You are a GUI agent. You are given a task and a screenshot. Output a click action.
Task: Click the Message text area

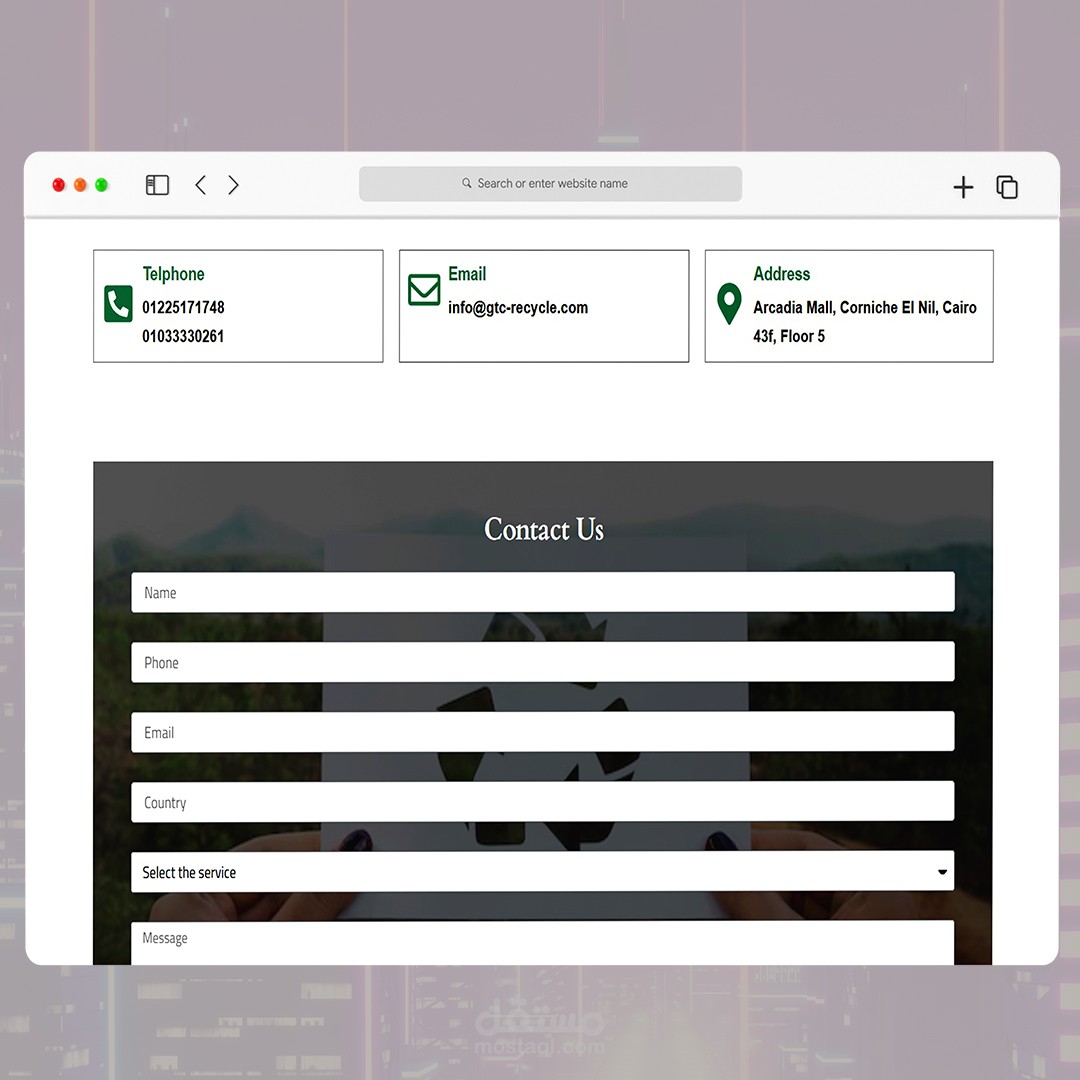coord(543,942)
